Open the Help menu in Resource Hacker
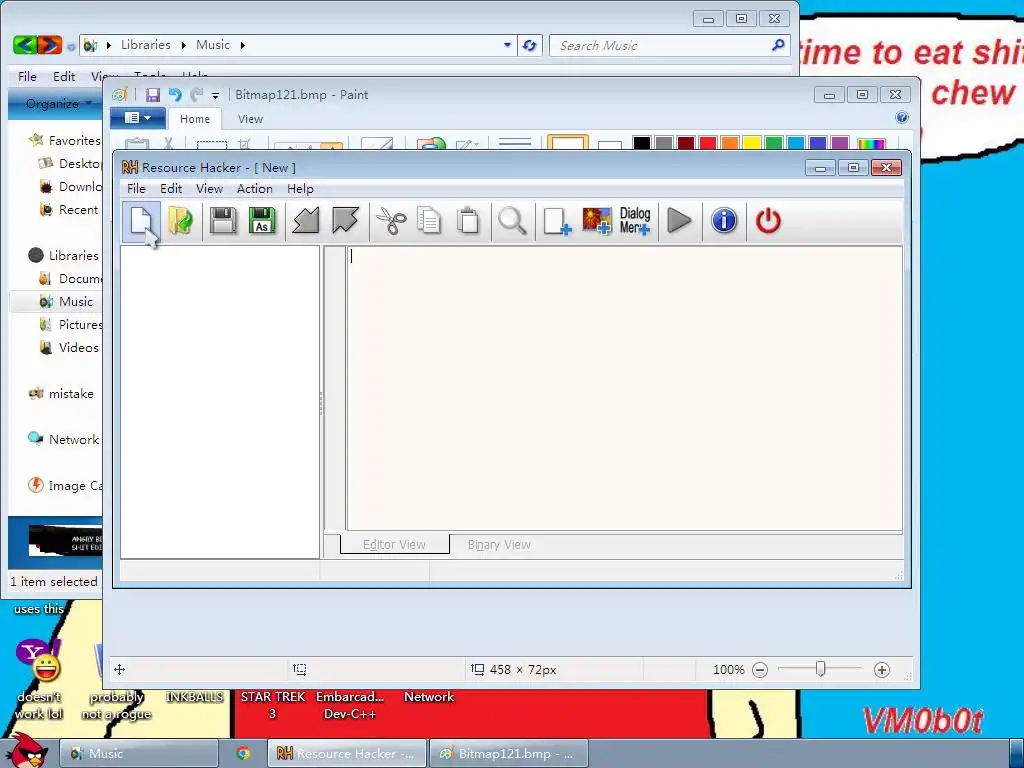 coord(300,189)
